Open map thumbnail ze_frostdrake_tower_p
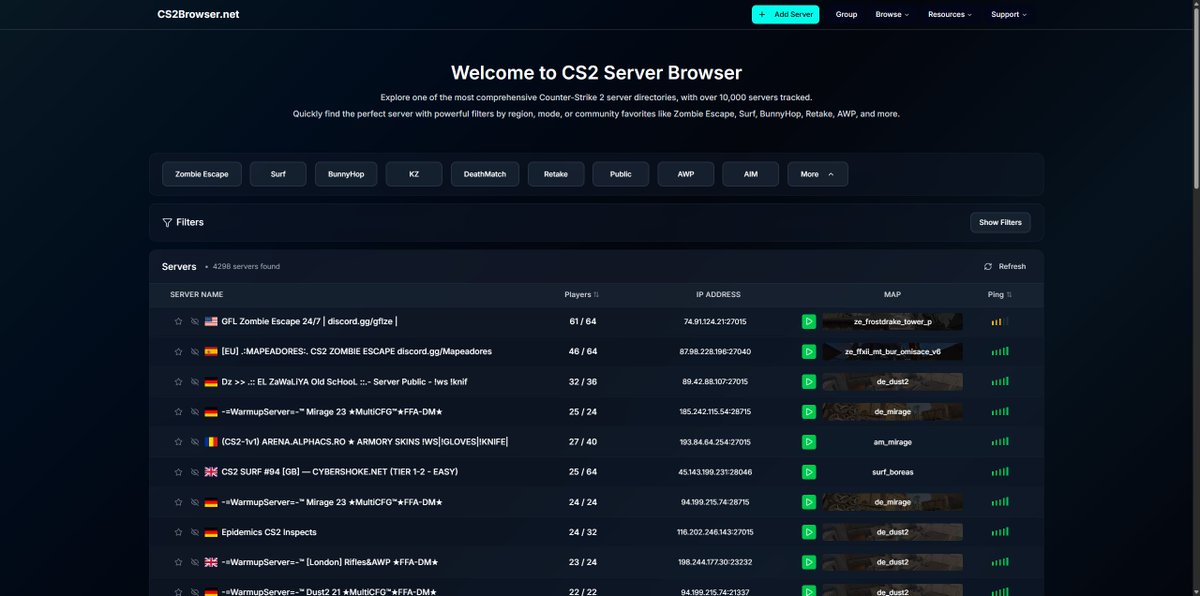The image size is (1200, 596). [893, 322]
